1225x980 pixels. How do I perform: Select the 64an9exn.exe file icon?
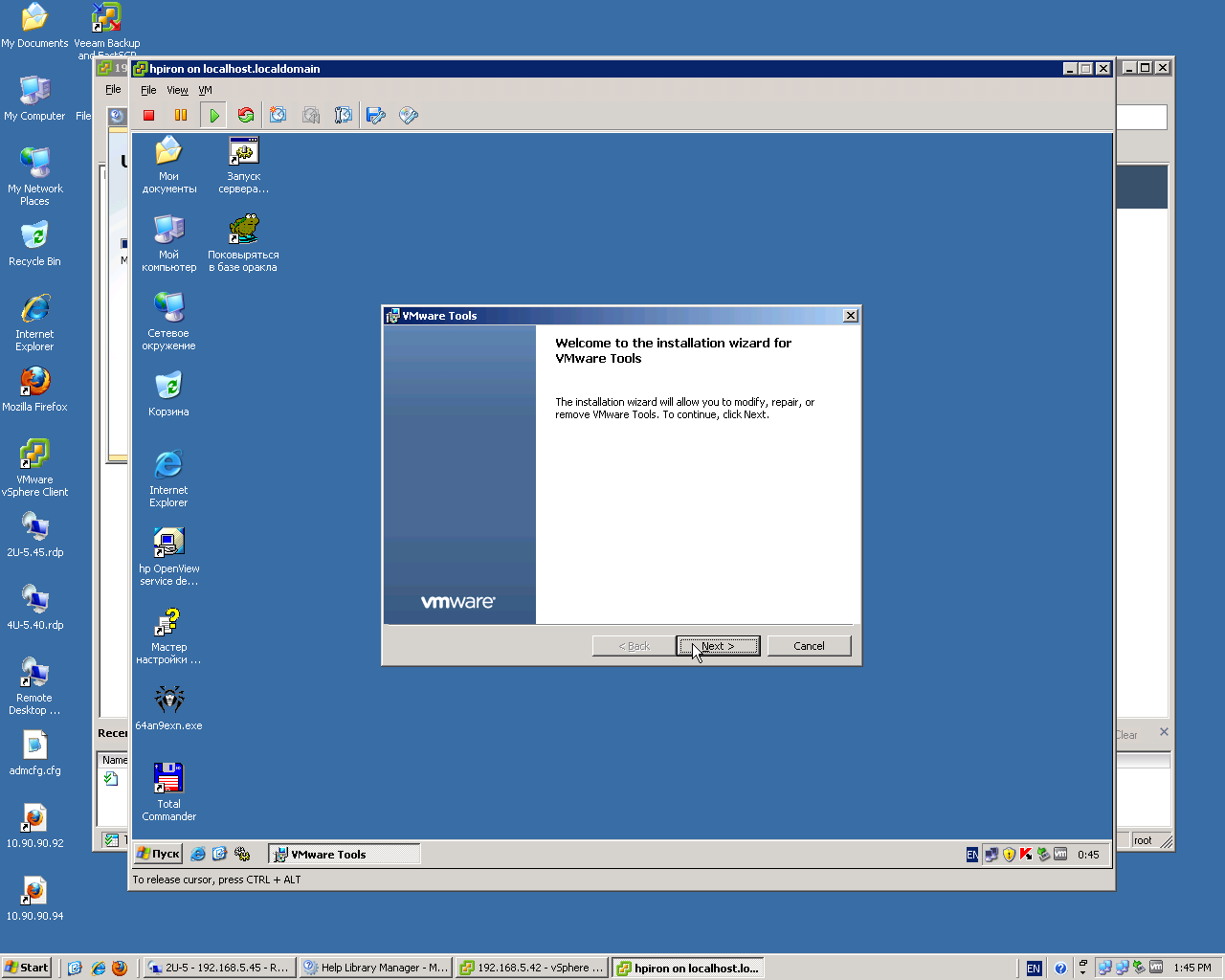[169, 708]
